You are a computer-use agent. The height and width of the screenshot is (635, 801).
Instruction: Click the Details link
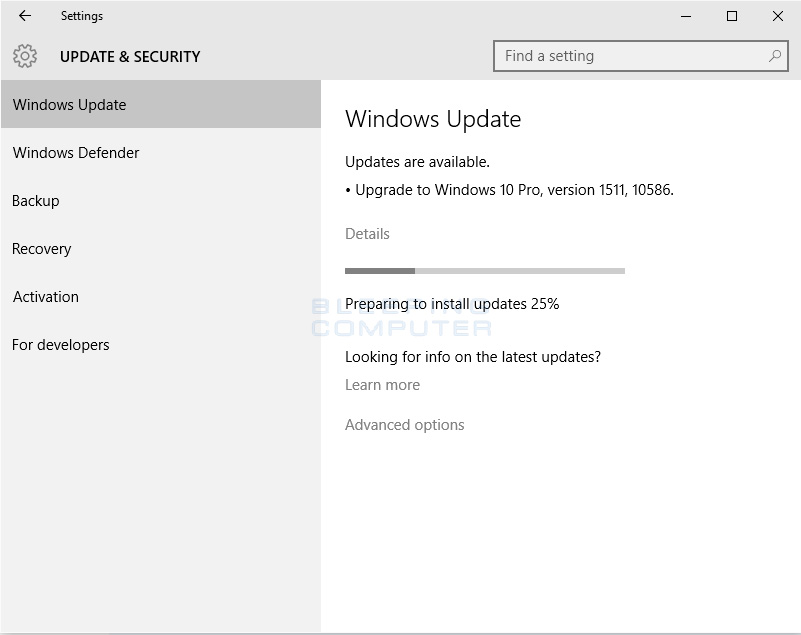[x=367, y=233]
